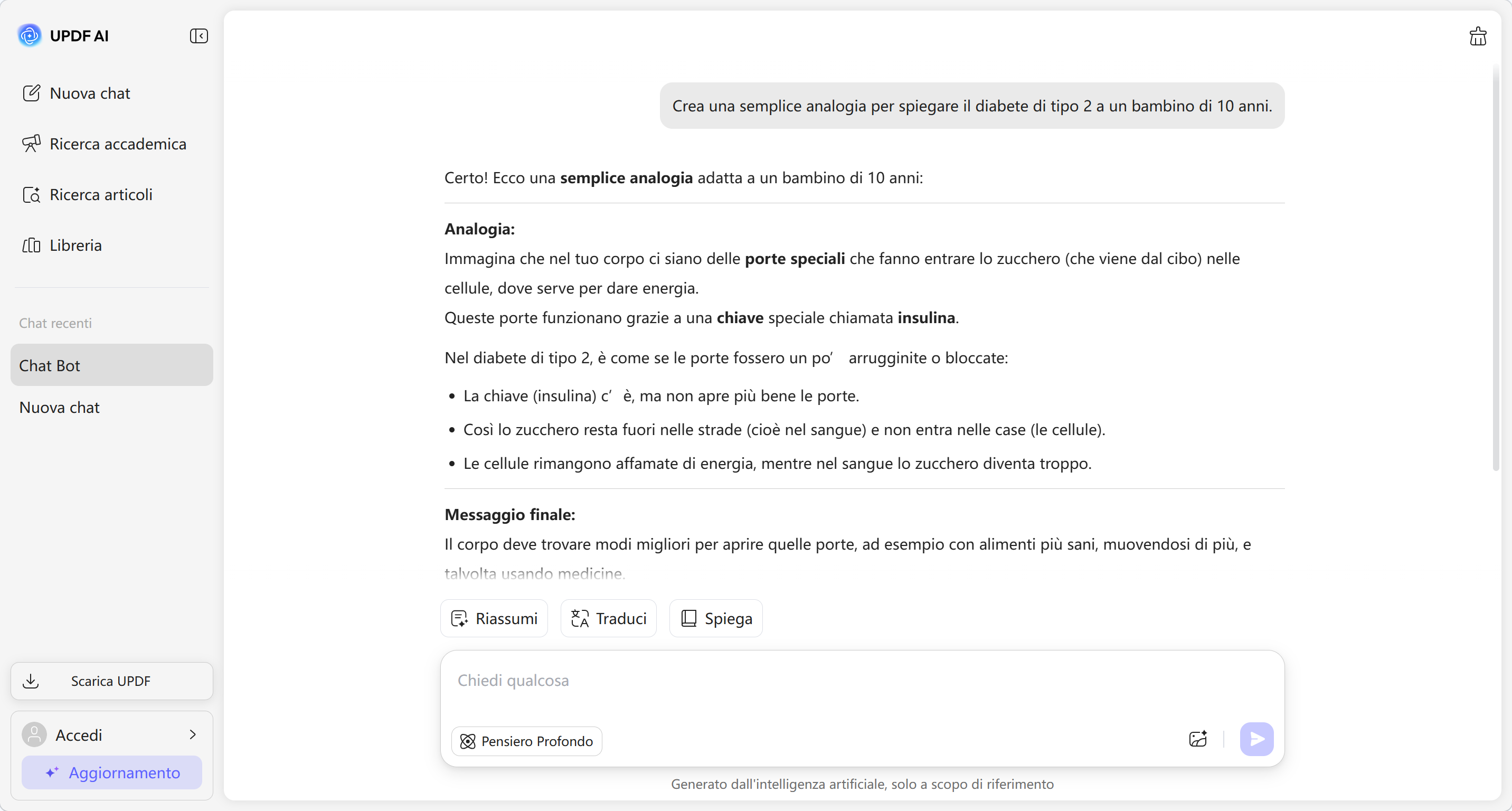Click the Messaggio finale: heading
Image resolution: width=1512 pixels, height=811 pixels.
[509, 515]
